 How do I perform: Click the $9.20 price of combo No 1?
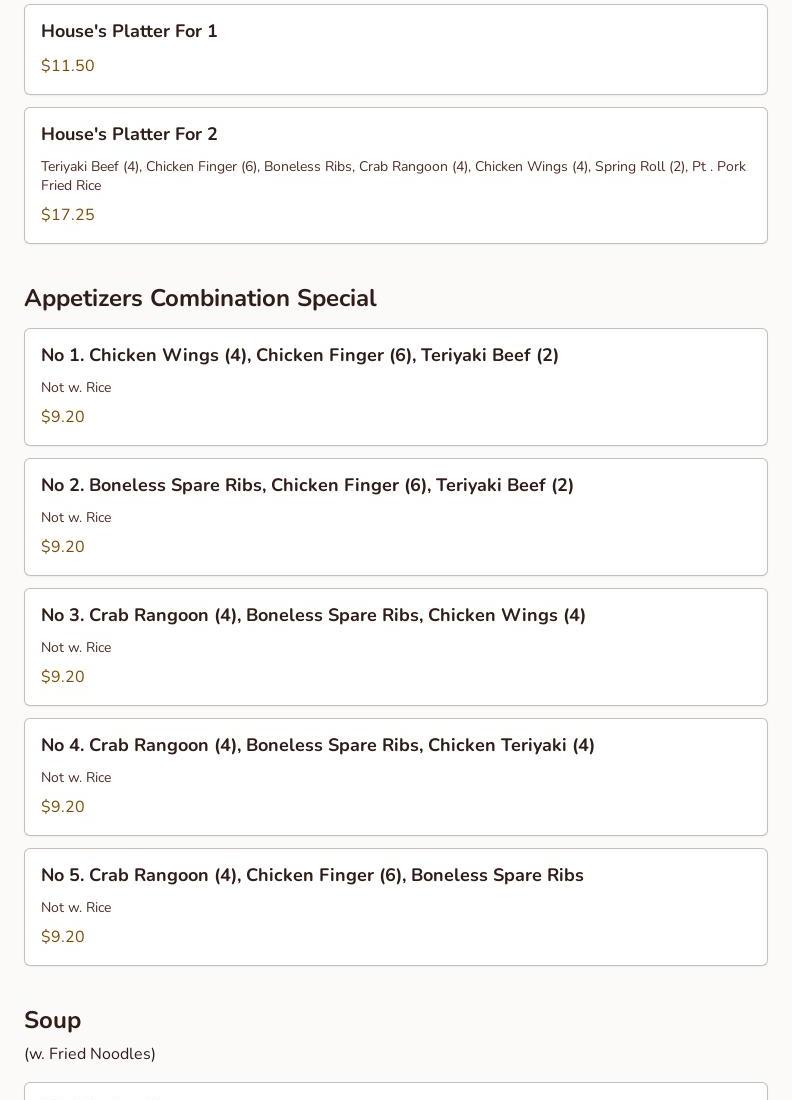[63, 417]
